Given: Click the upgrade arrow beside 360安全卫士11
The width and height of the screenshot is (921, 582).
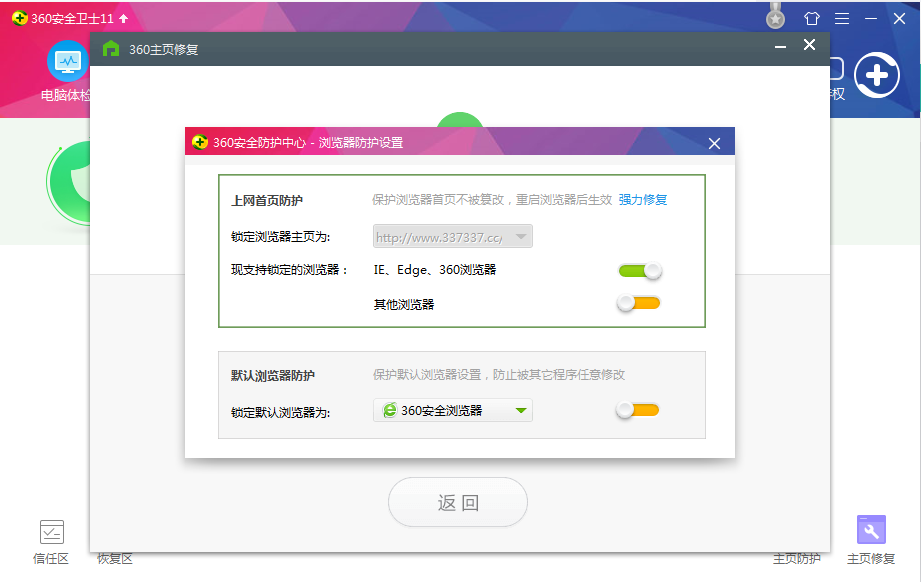Looking at the screenshot, I should [123, 18].
